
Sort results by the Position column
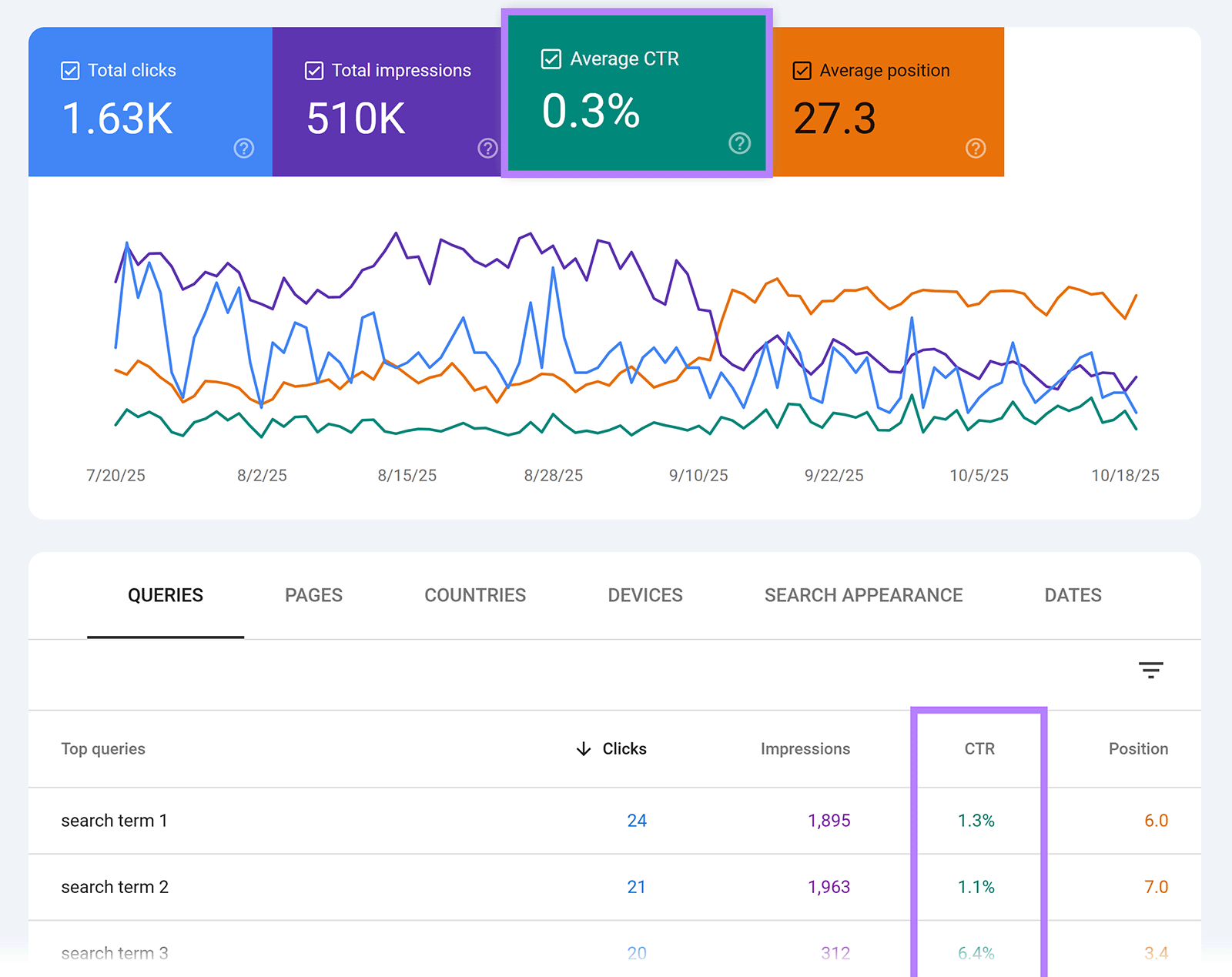(x=1138, y=748)
